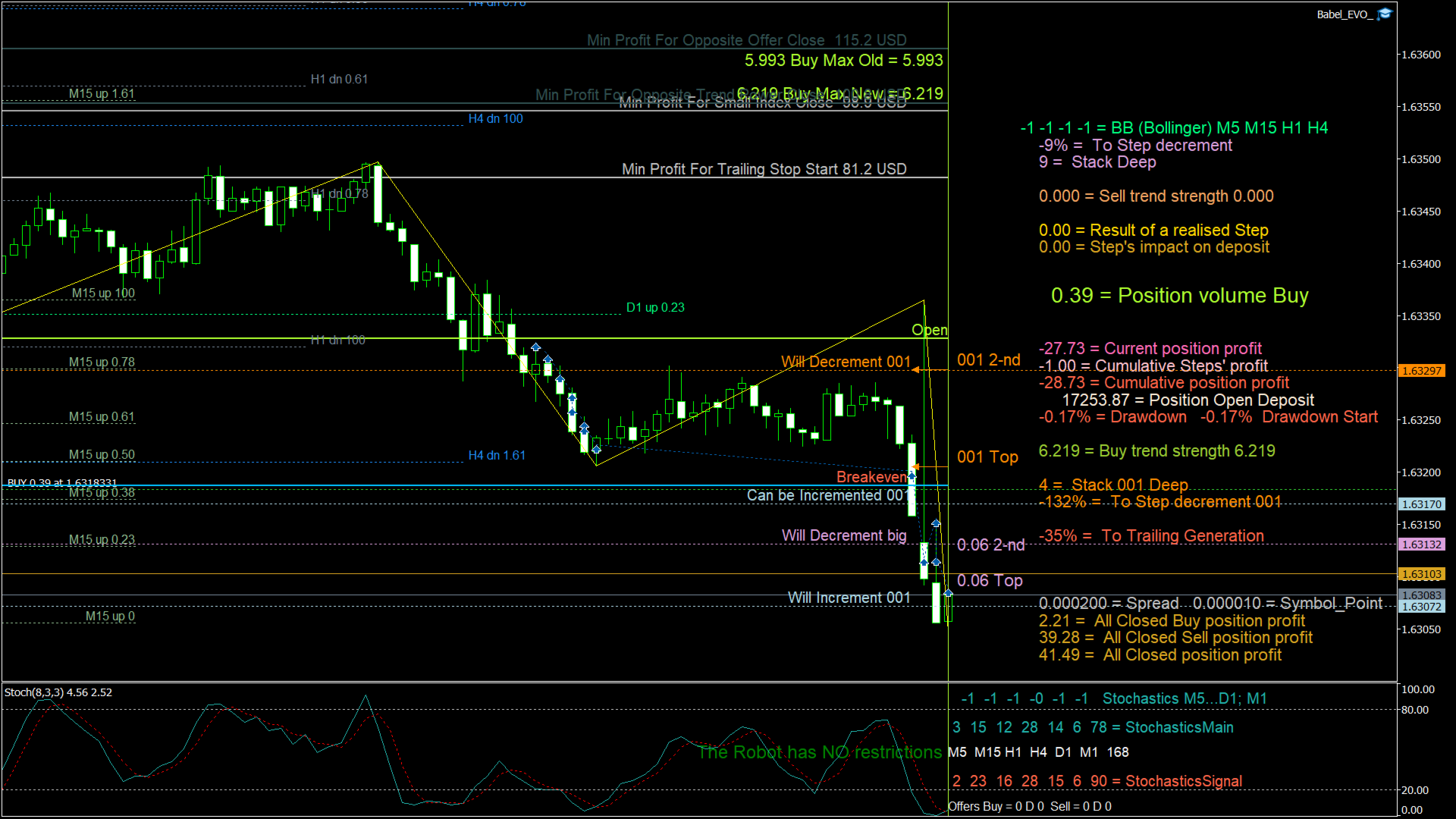Select the orange 1.63297 price tag
1456x819 pixels.
[1421, 371]
